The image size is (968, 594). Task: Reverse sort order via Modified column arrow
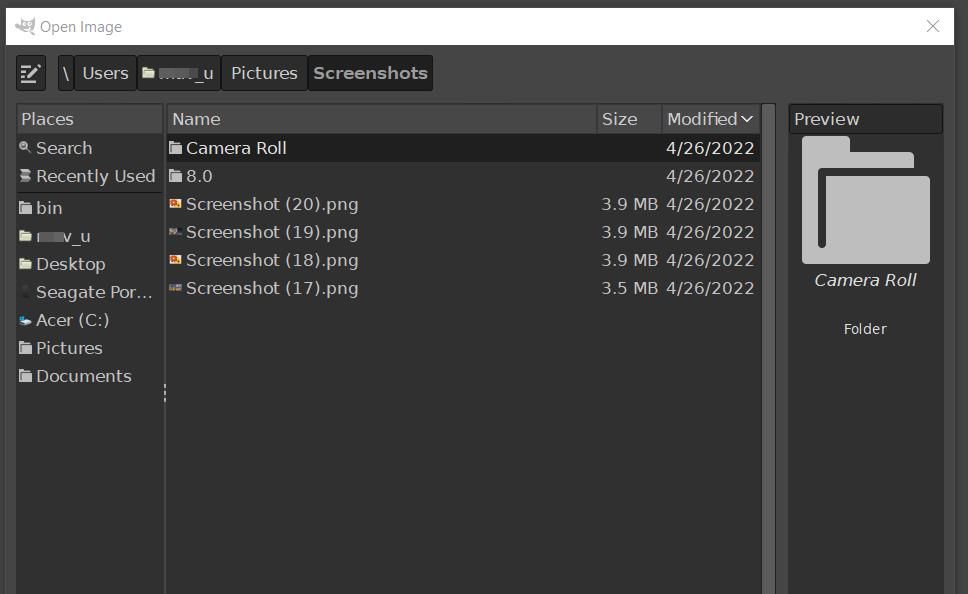tap(747, 119)
